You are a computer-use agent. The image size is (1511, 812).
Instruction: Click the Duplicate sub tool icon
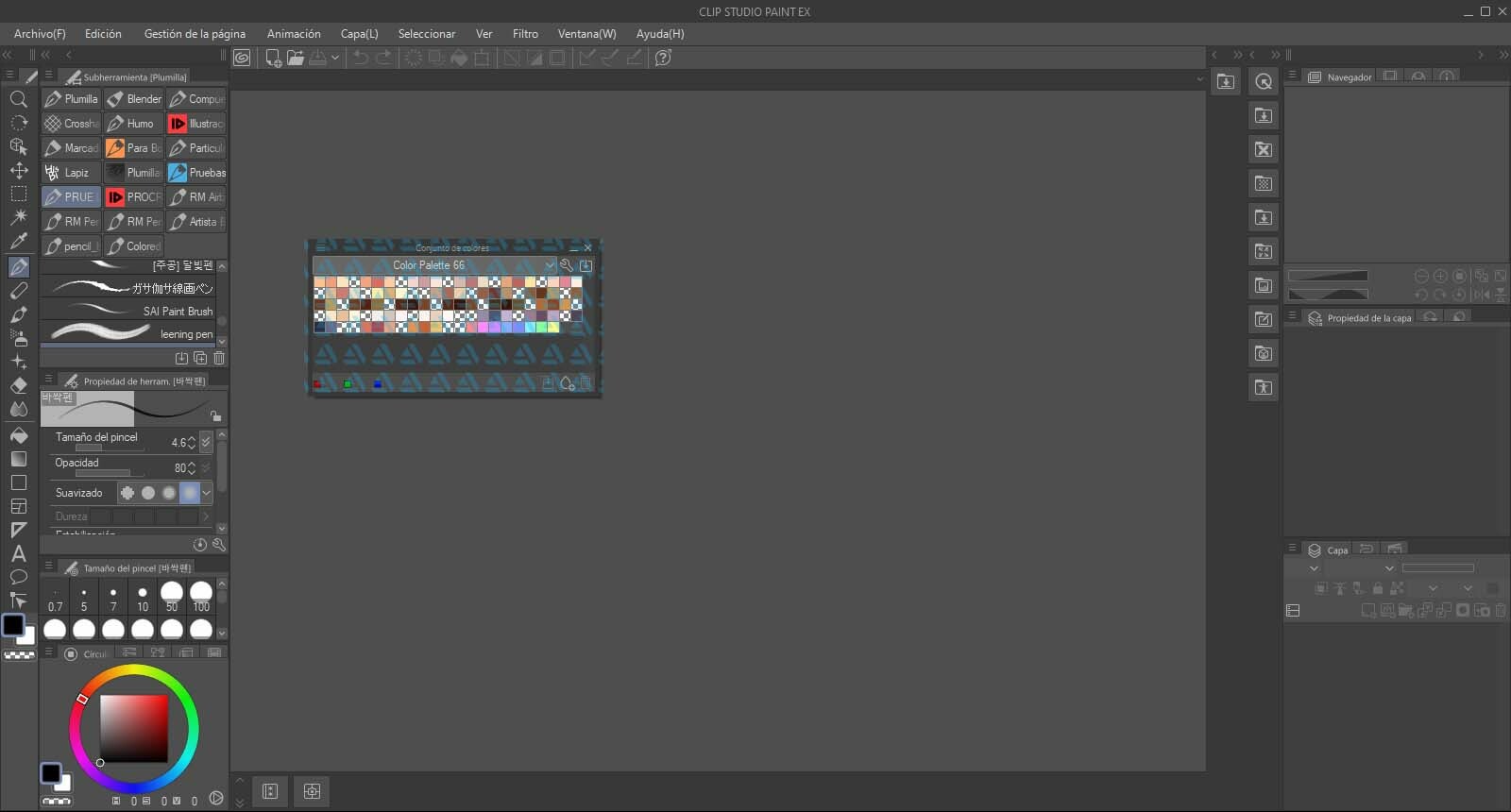click(200, 358)
